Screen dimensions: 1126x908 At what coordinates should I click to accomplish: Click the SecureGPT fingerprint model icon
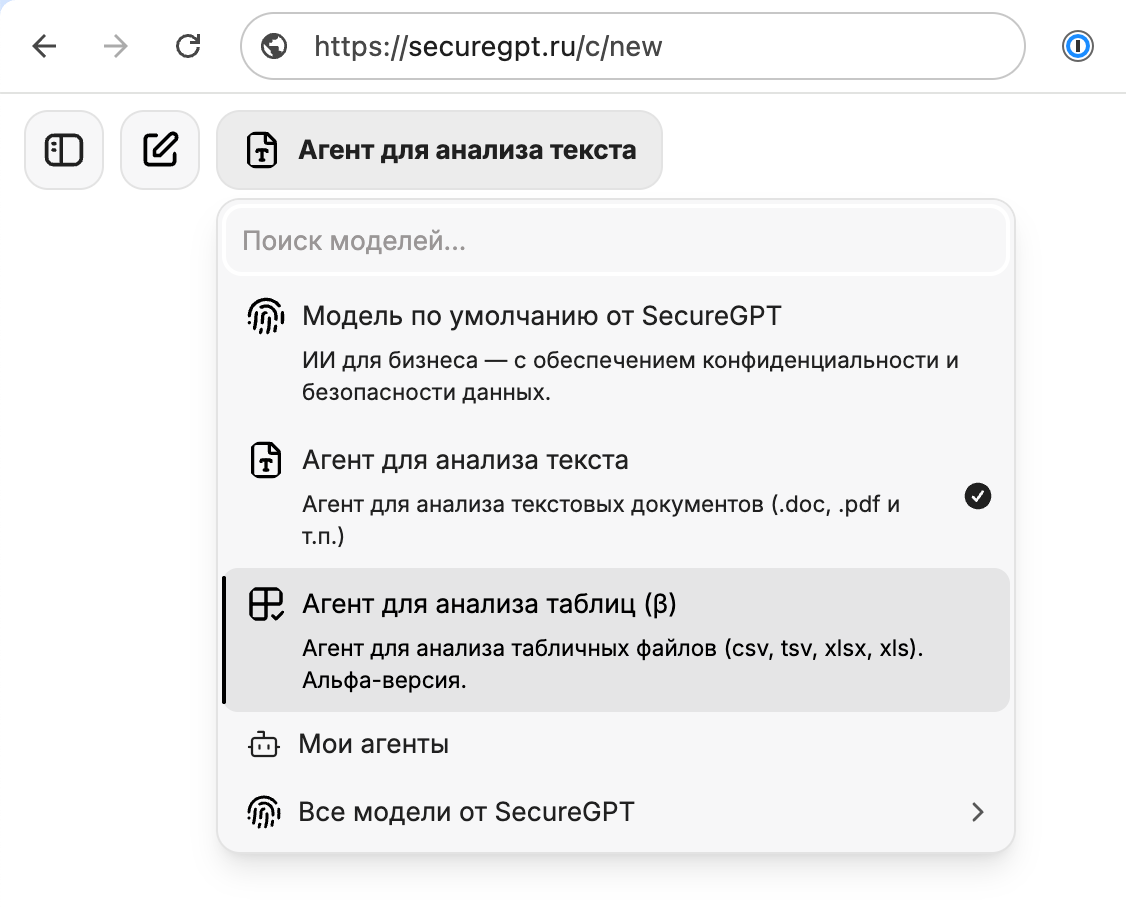pyautogui.click(x=264, y=315)
